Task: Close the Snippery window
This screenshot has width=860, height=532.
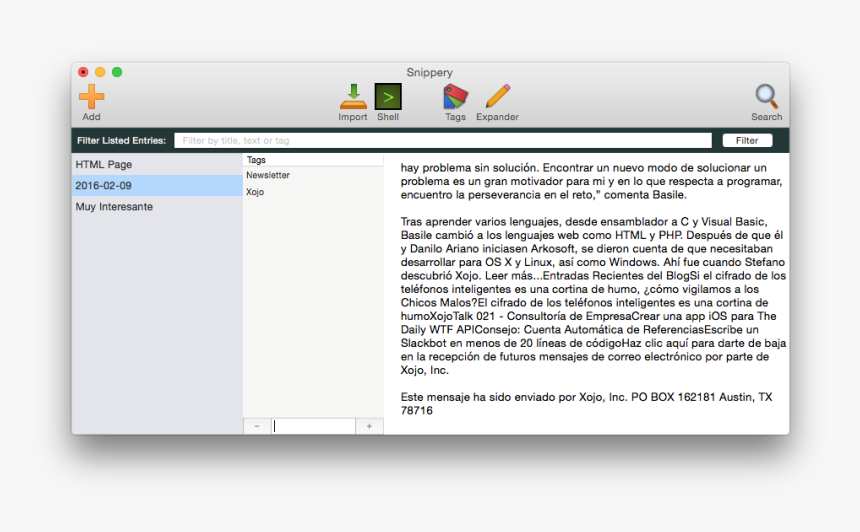Action: 83,72
